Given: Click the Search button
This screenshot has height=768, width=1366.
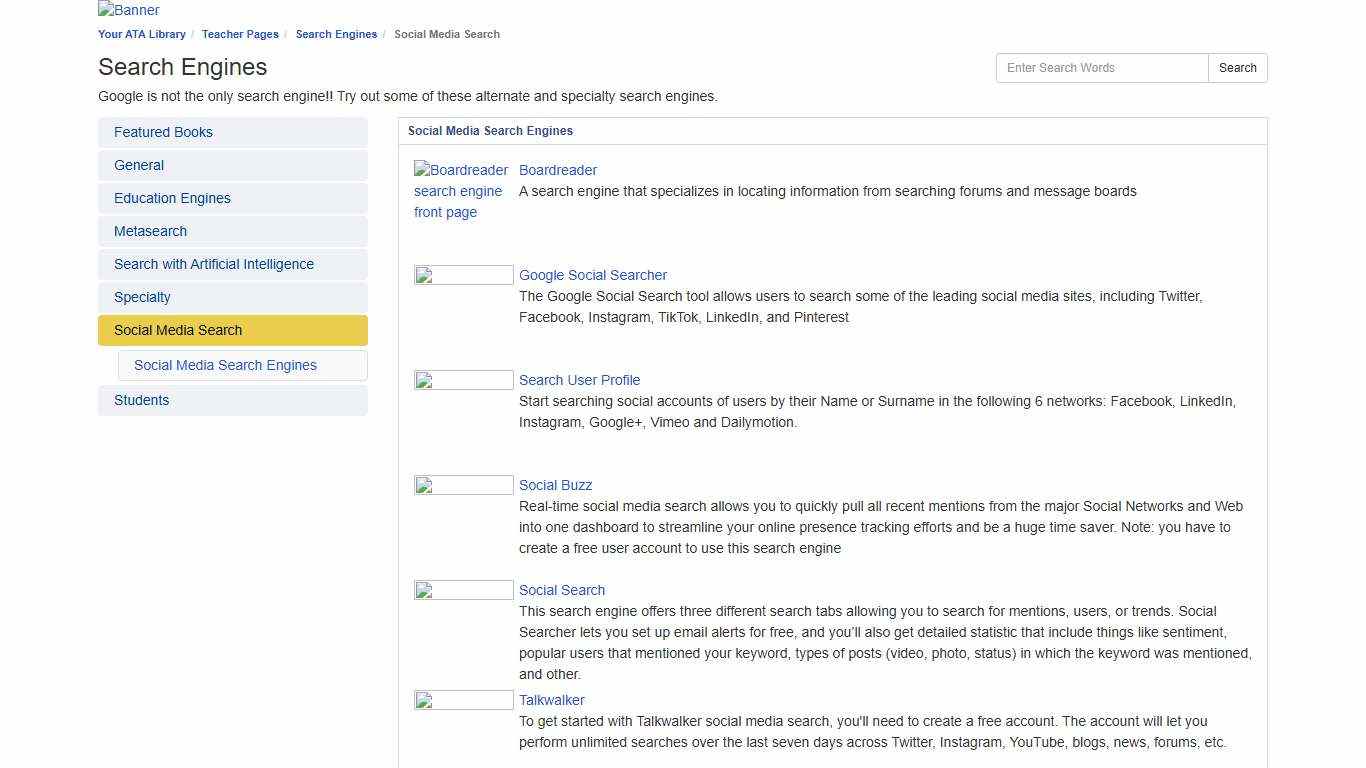Looking at the screenshot, I should [x=1237, y=67].
